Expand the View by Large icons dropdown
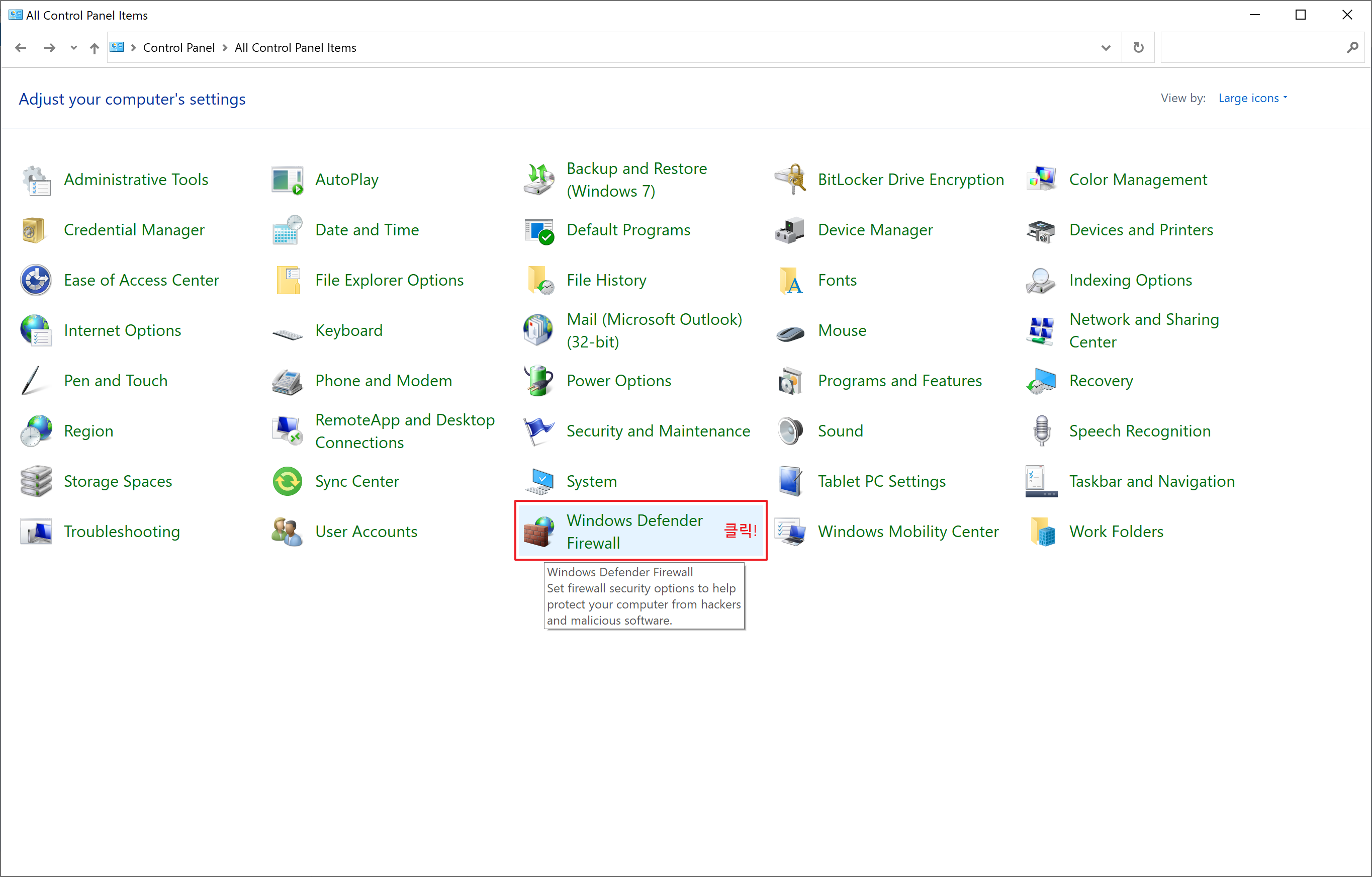The width and height of the screenshot is (1372, 877). [x=1252, y=98]
